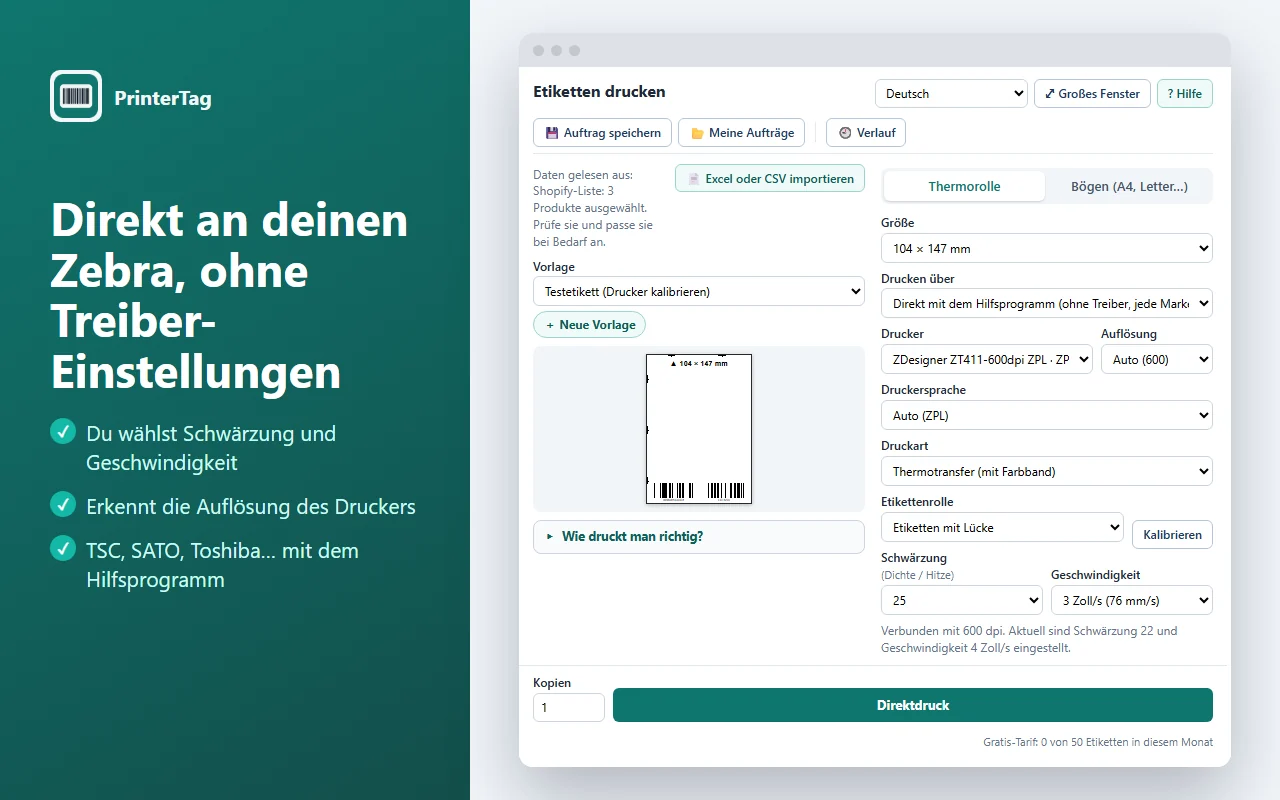Import via Excel oder CSV importieren label
The width and height of the screenshot is (1280, 800).
click(779, 179)
